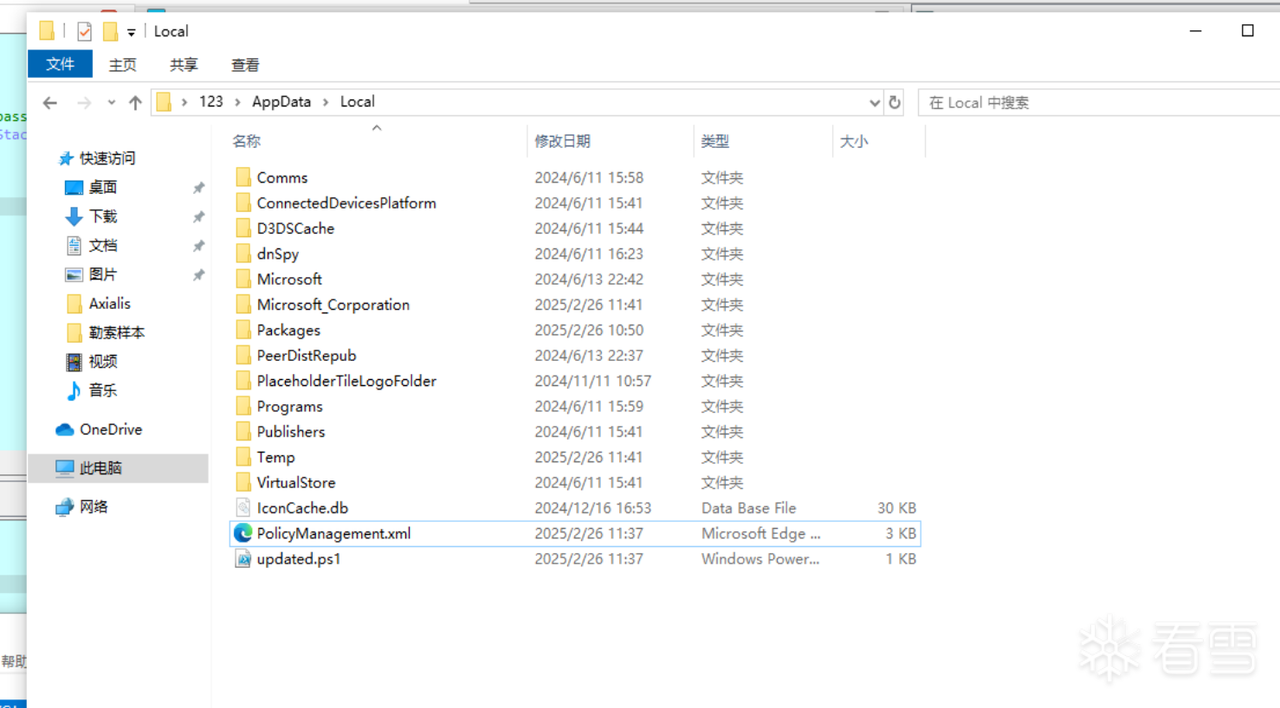Refresh the current folder view
This screenshot has height=708, width=1280.
pos(895,102)
